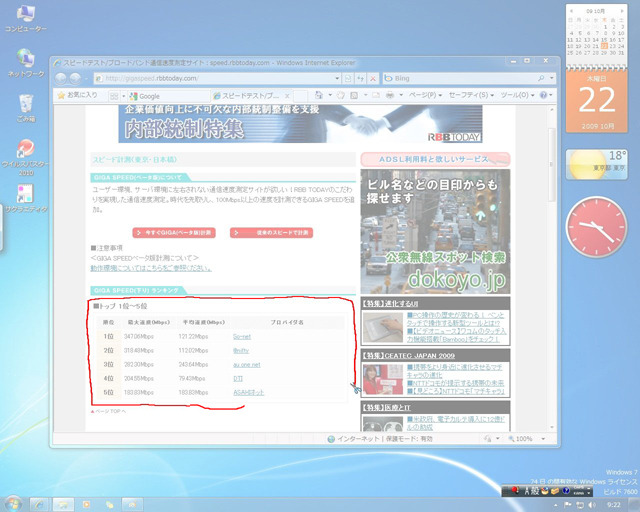This screenshot has height=512, width=640.
Task: Close the スピードテスト tab with its X
Action: (x=287, y=96)
